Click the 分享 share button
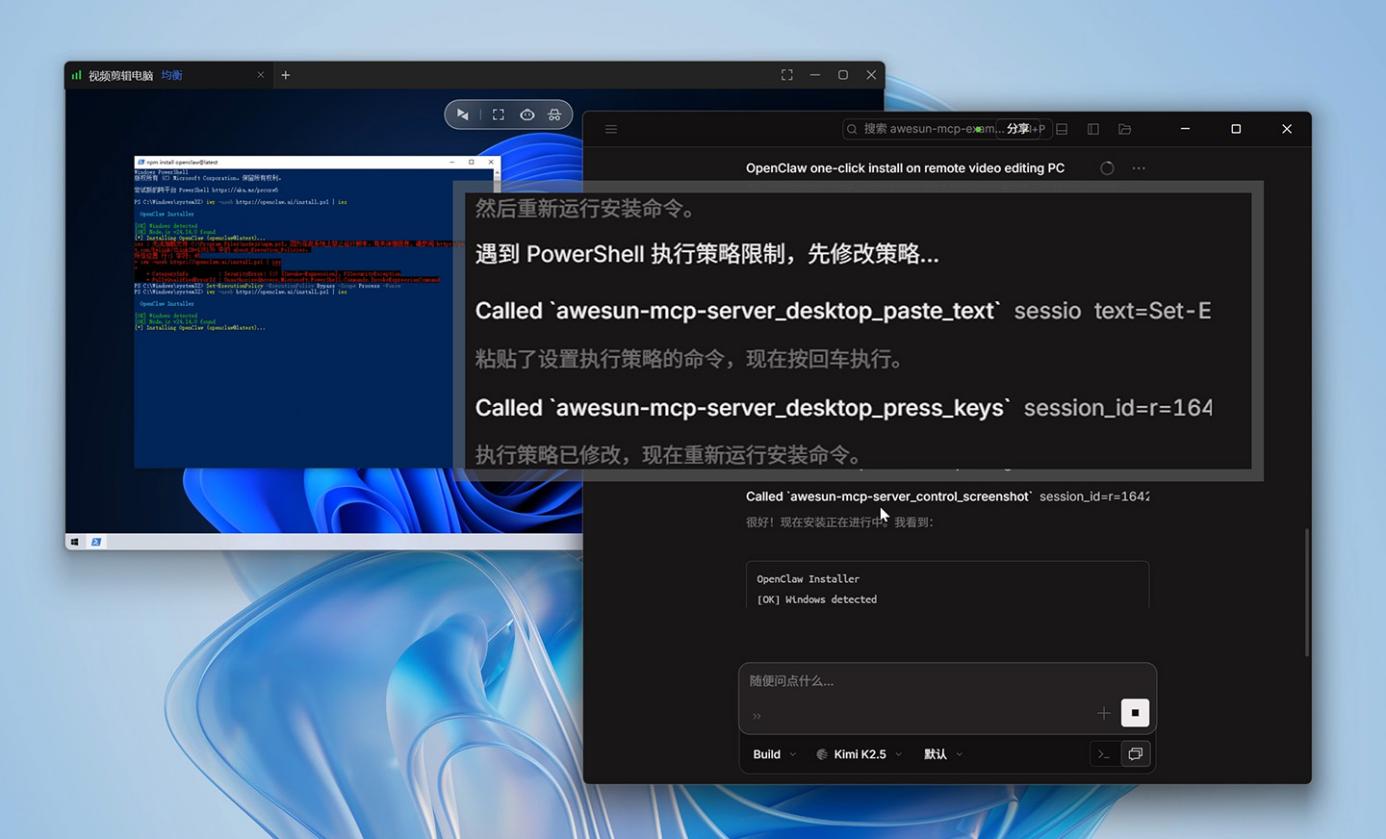 point(1018,129)
